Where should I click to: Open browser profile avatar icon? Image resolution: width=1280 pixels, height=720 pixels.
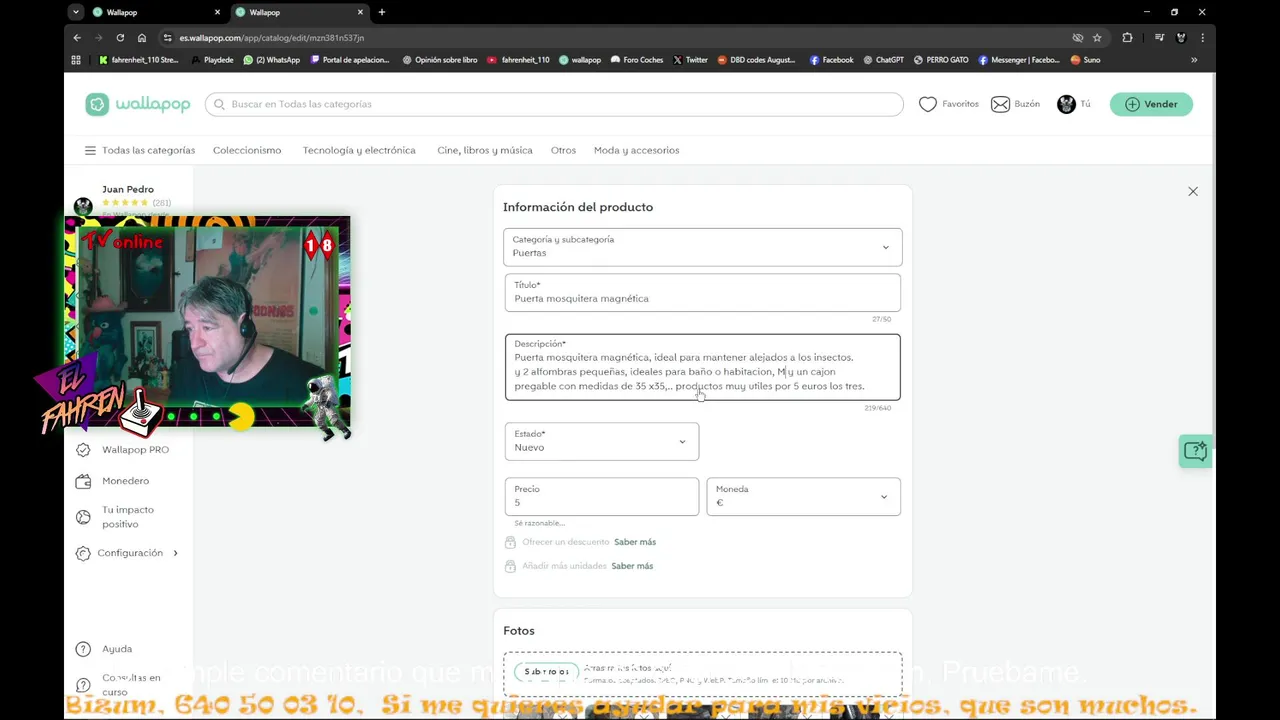point(1181,38)
